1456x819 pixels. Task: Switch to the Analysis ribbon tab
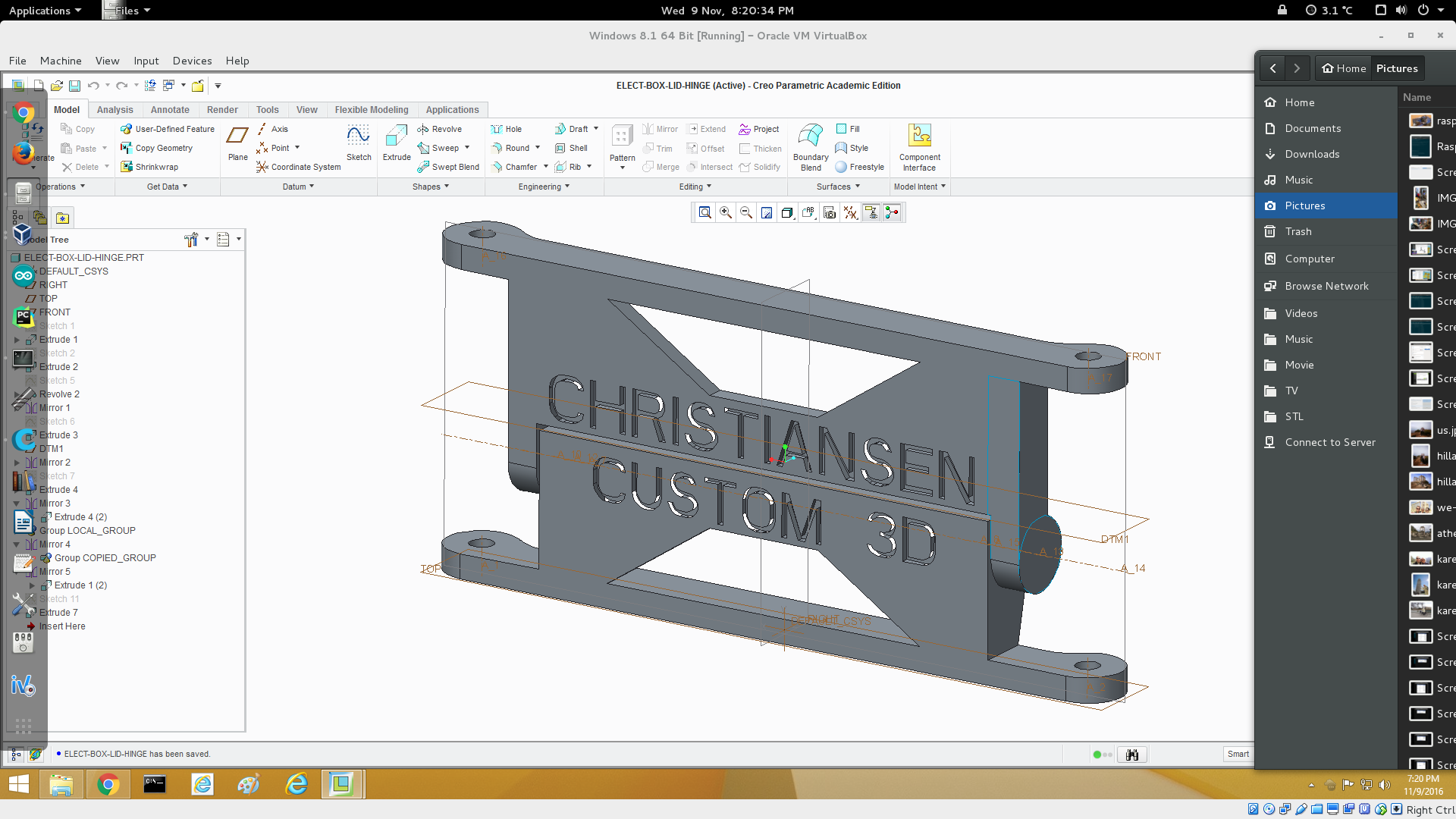tap(115, 110)
